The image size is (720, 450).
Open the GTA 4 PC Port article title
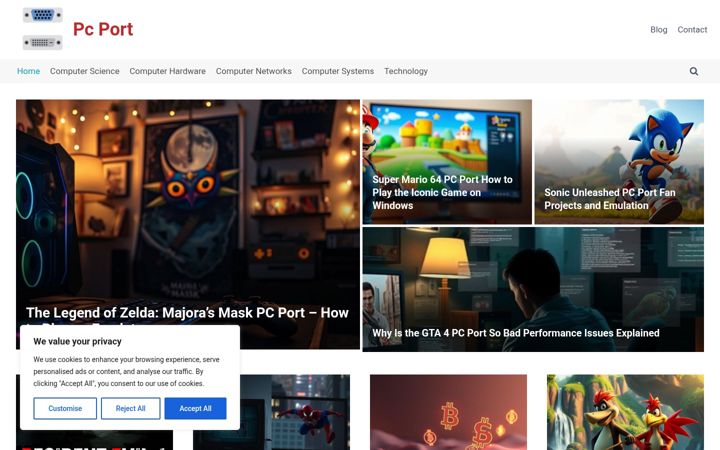tap(516, 333)
